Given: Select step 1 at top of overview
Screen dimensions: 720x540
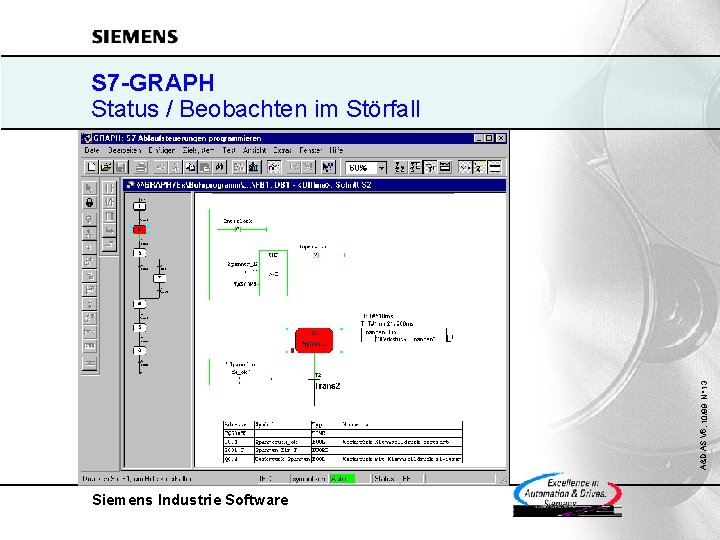Looking at the screenshot, I should coord(140,206).
